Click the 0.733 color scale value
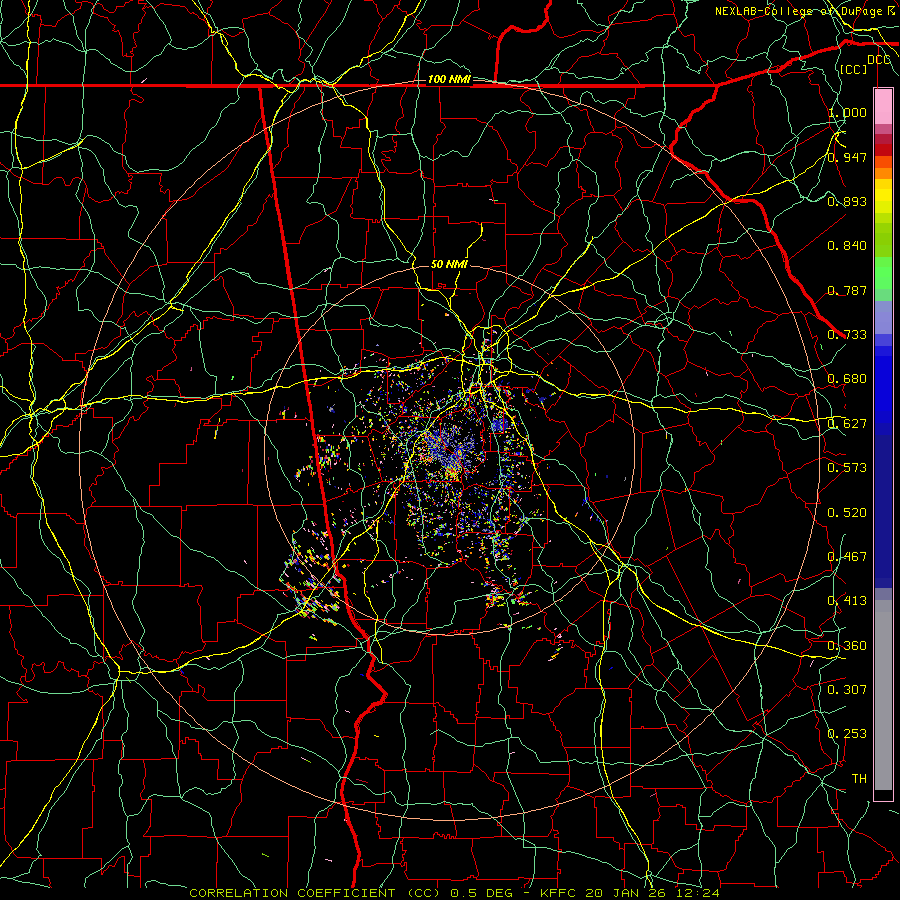900x900 pixels. [847, 335]
